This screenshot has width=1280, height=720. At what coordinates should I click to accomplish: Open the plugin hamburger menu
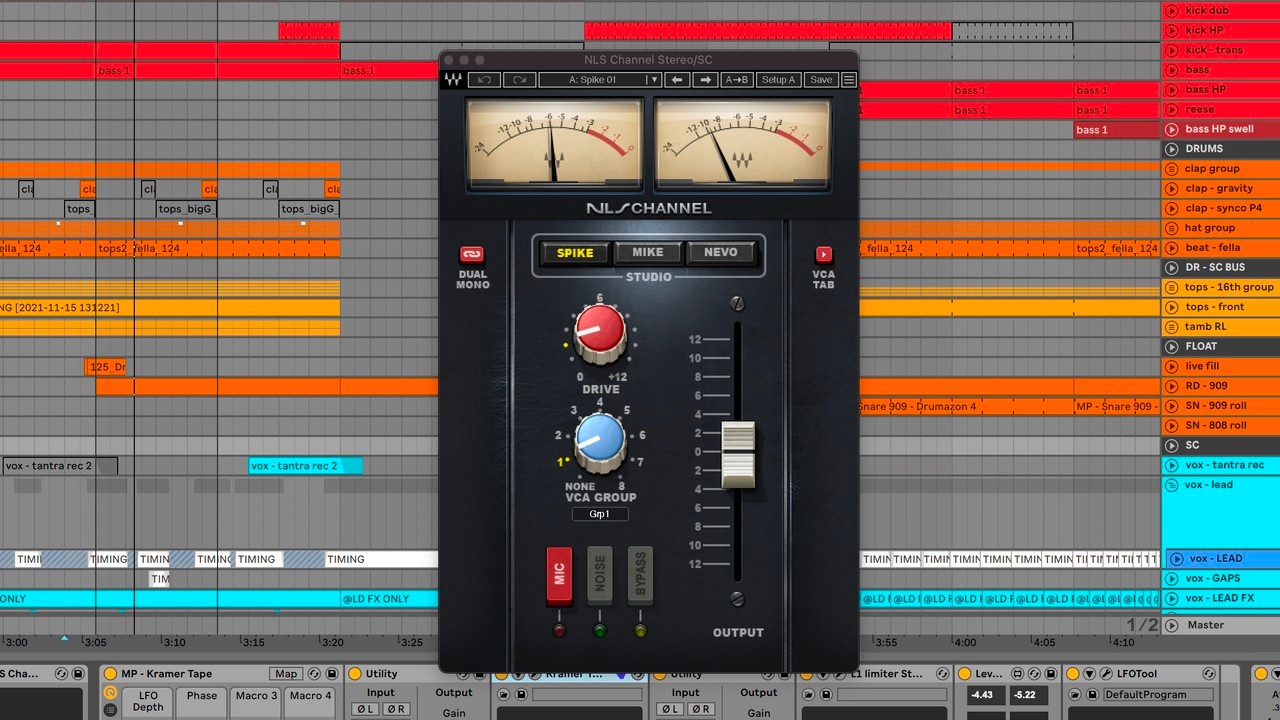click(849, 80)
